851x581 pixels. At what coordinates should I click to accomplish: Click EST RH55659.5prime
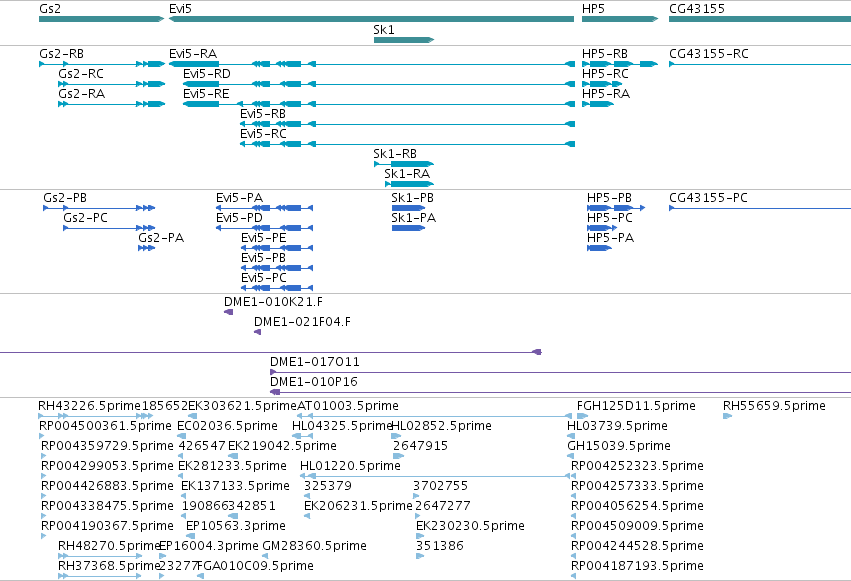774,406
